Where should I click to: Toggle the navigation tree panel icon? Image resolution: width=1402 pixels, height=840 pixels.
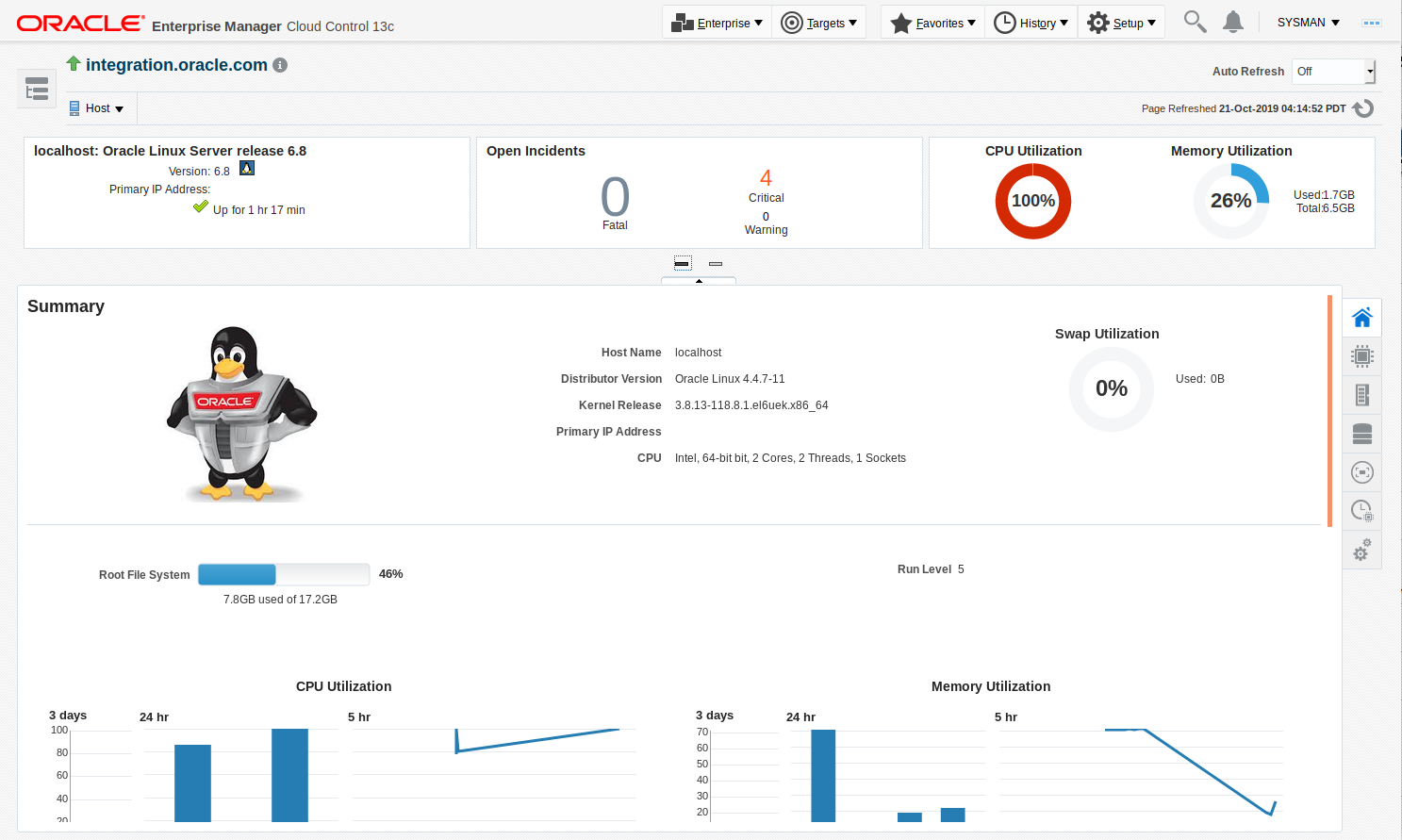(37, 91)
